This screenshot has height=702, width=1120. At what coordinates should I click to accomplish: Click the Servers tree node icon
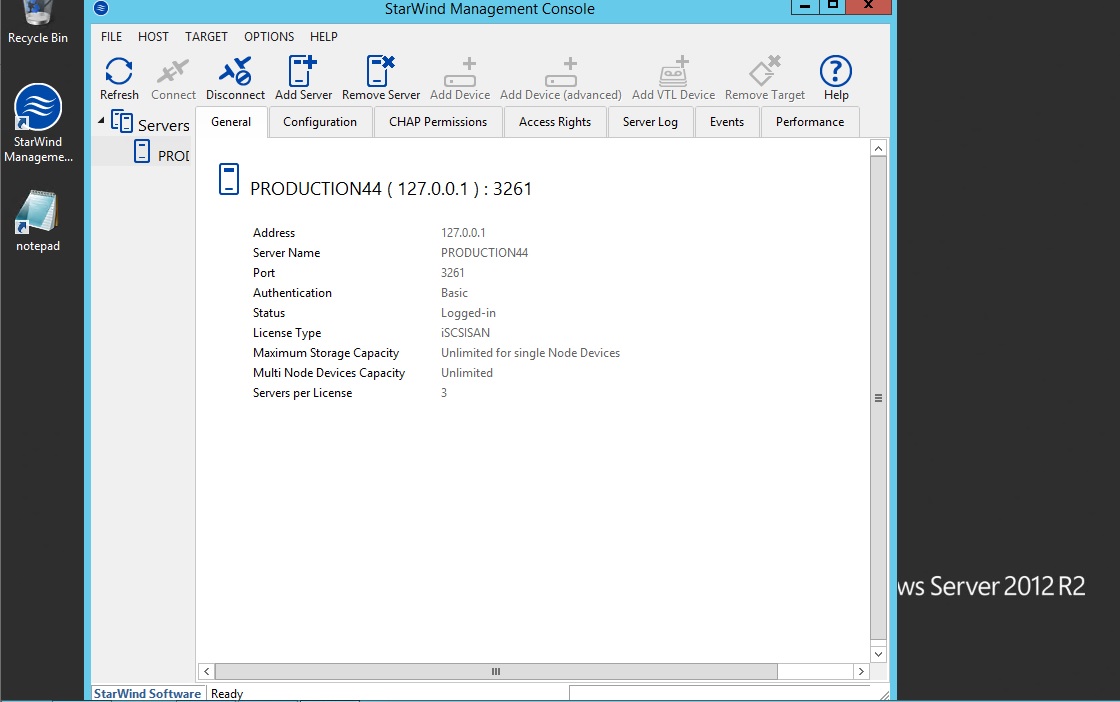[122, 122]
